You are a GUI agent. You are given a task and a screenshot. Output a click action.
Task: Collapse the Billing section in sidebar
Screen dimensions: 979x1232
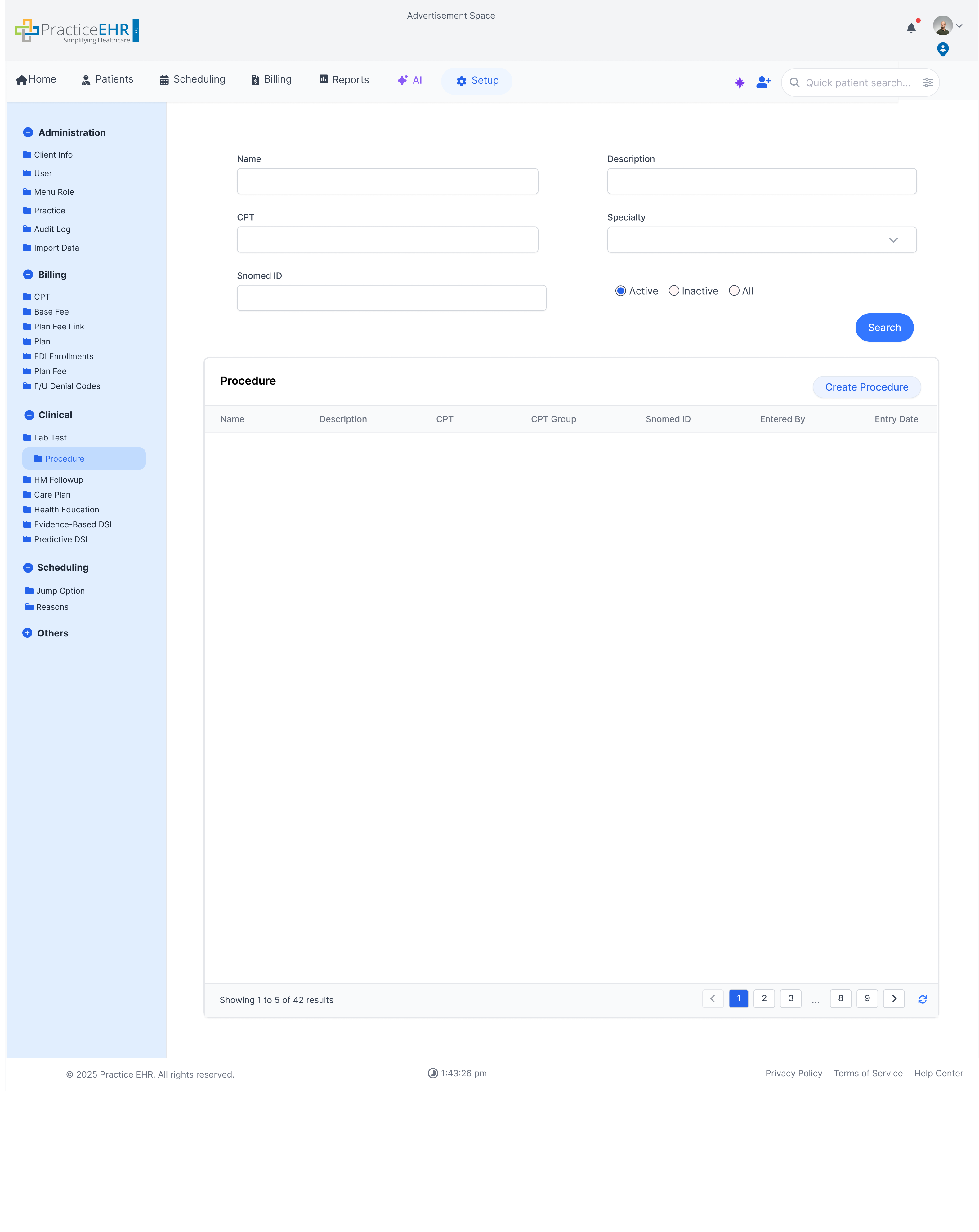coord(28,274)
